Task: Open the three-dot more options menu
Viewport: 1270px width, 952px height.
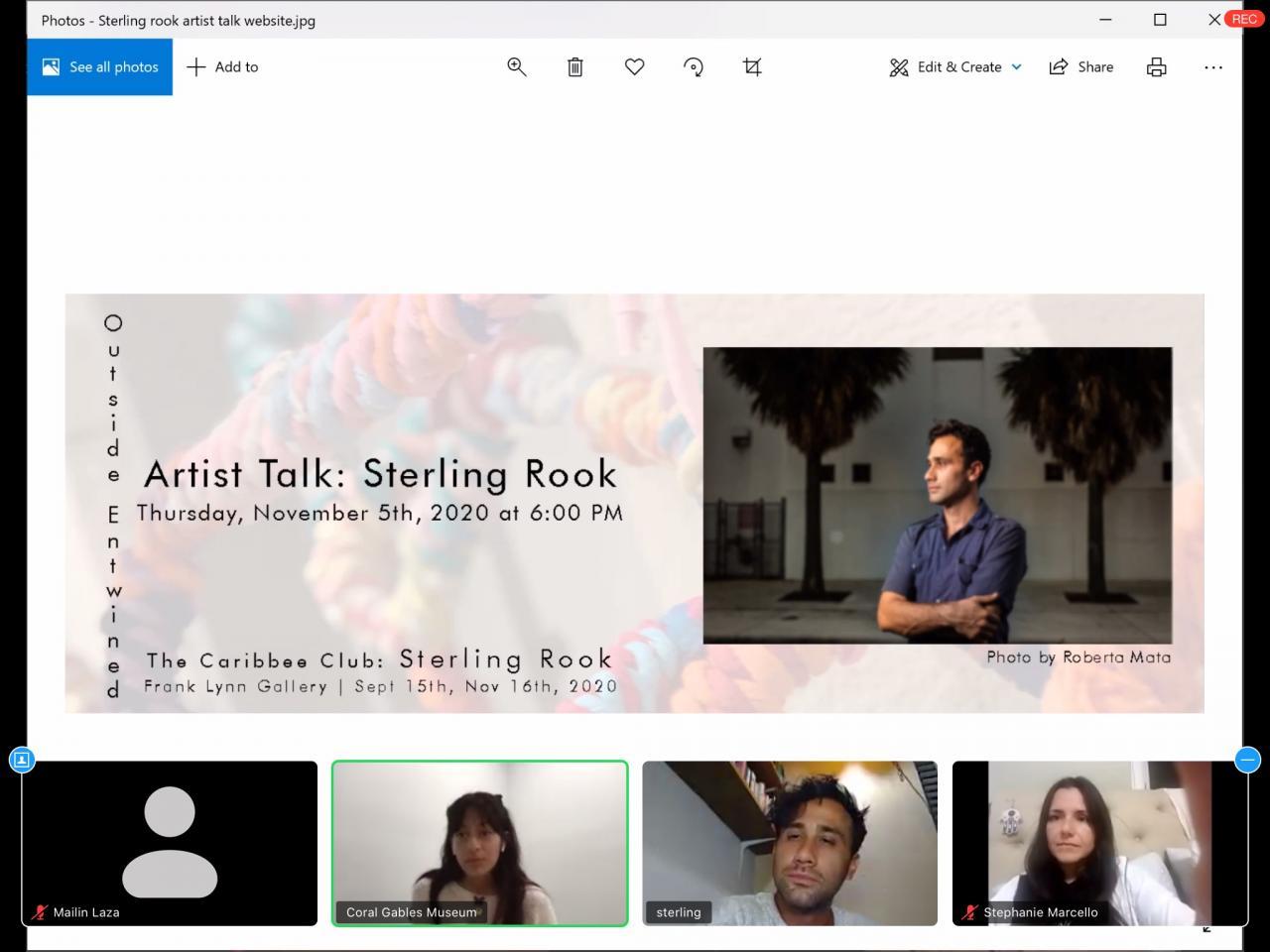Action: [1212, 67]
